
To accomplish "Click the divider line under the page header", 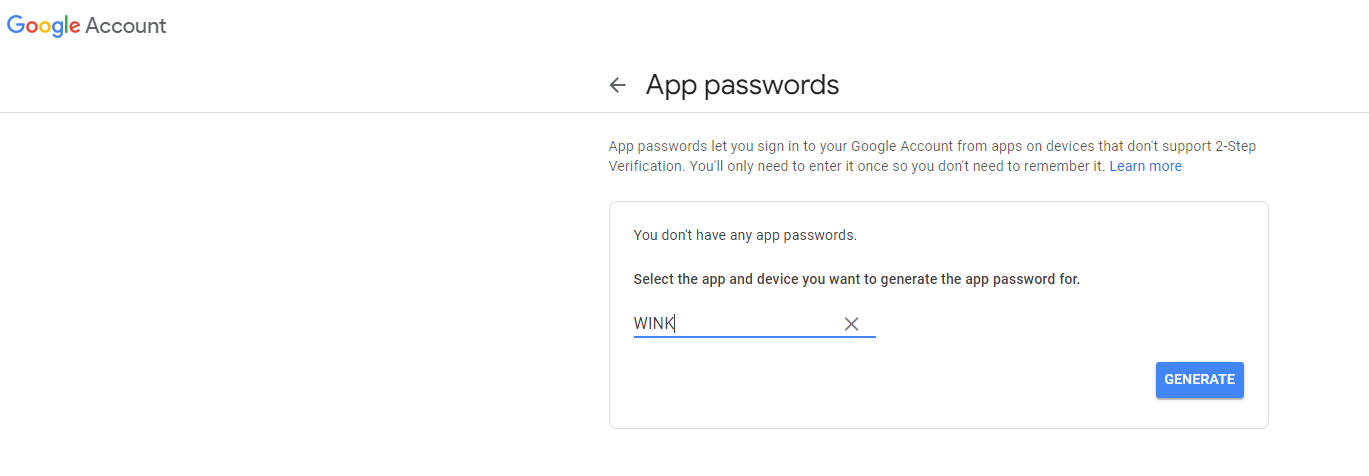I will (684, 112).
